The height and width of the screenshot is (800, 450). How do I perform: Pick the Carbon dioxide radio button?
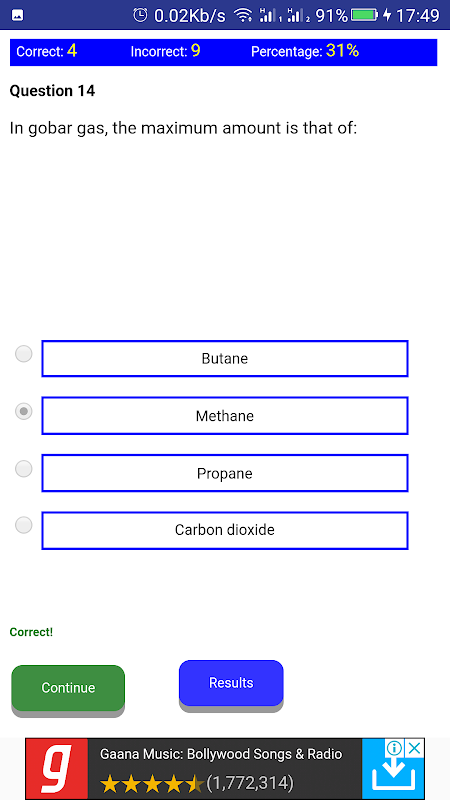click(23, 525)
